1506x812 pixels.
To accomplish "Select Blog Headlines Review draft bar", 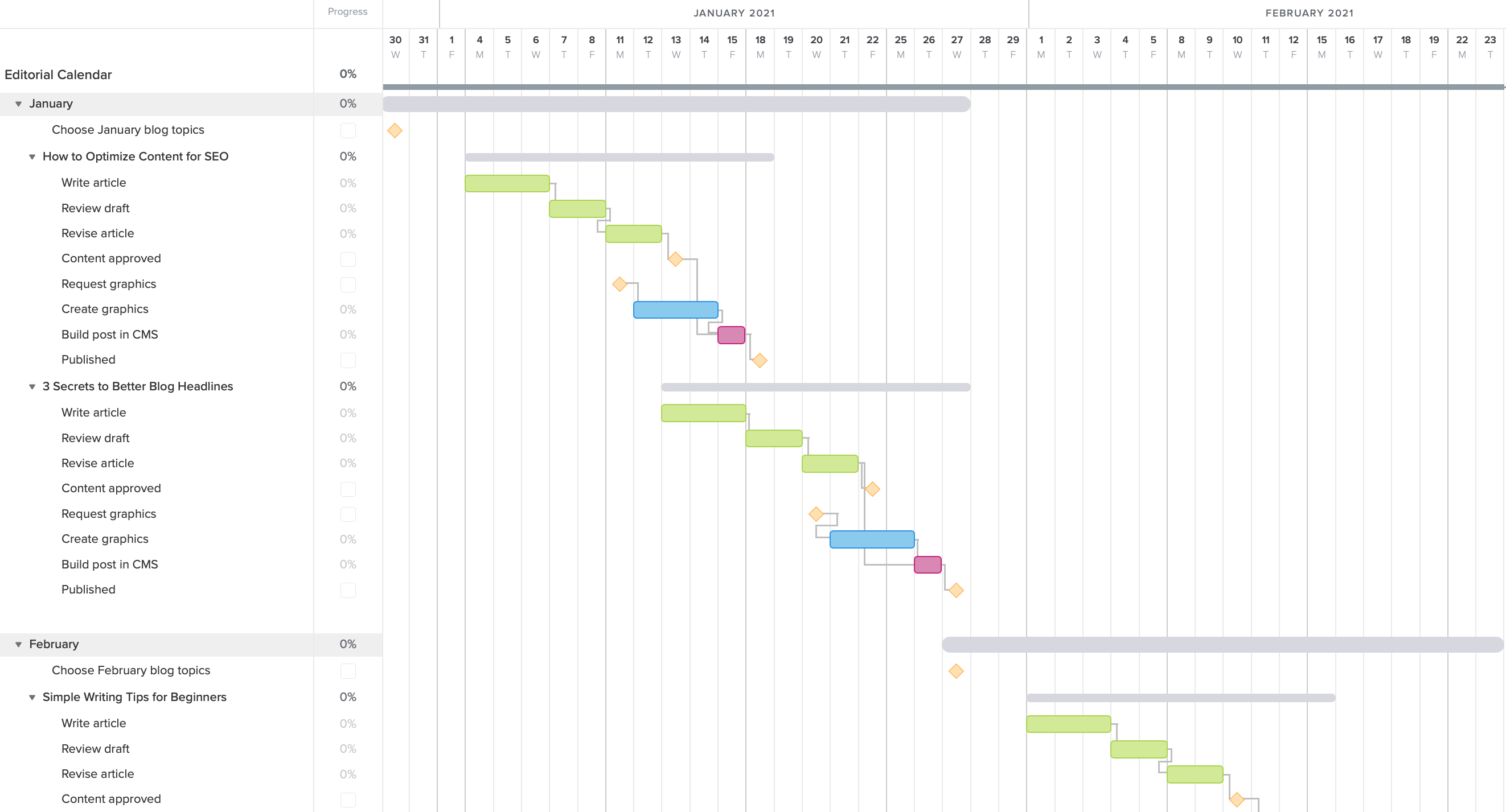I will 773,438.
